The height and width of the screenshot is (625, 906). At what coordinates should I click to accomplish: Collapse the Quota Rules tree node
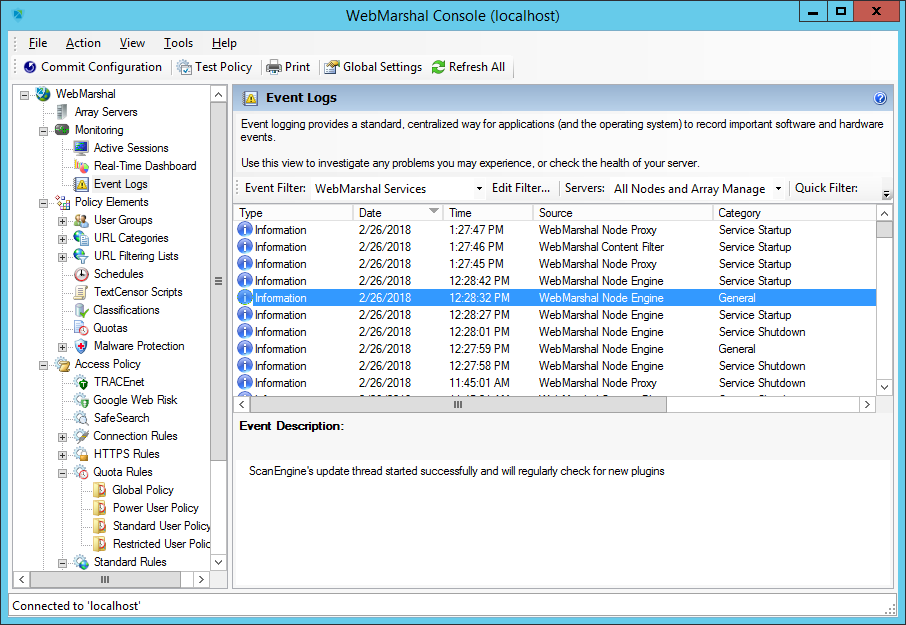pyautogui.click(x=63, y=472)
